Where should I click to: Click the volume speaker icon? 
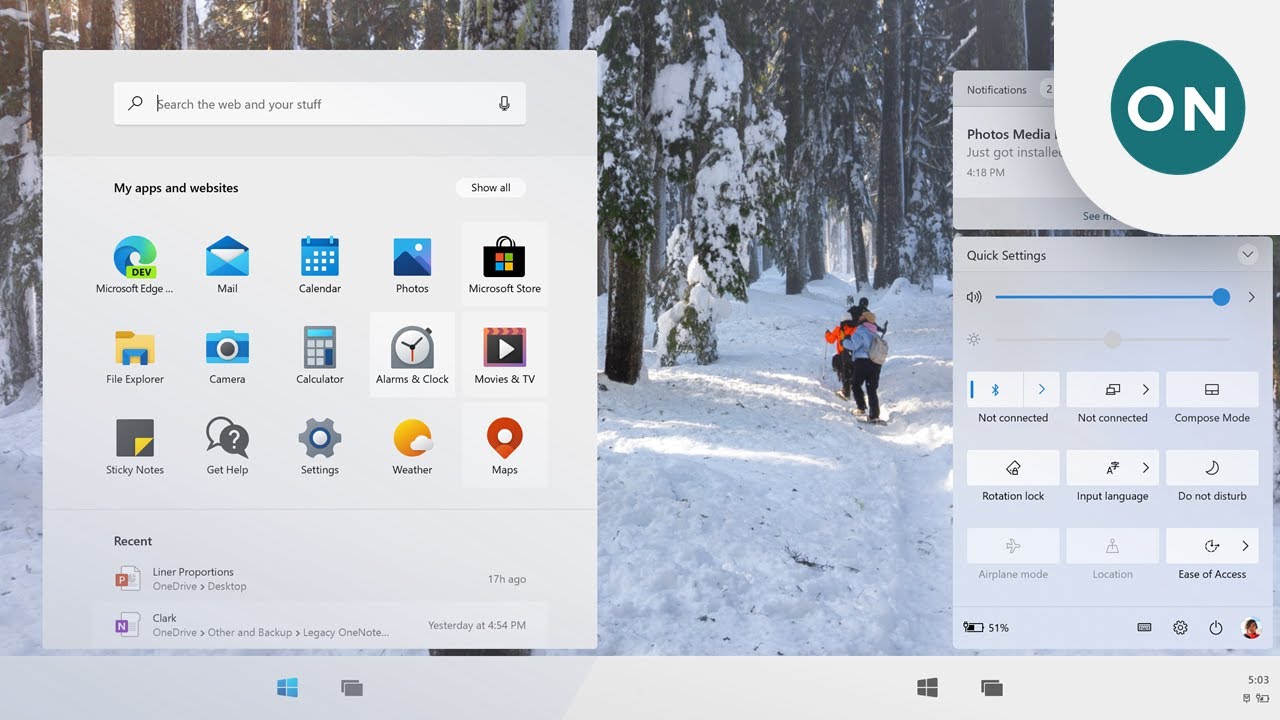tap(974, 297)
